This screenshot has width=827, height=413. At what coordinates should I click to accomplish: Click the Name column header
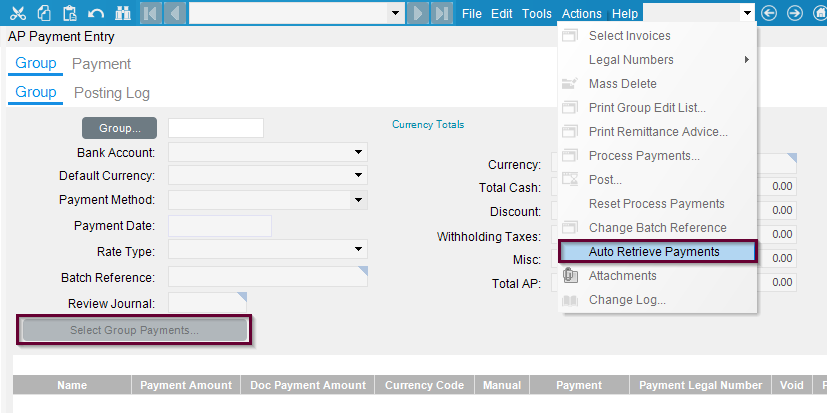coord(72,385)
